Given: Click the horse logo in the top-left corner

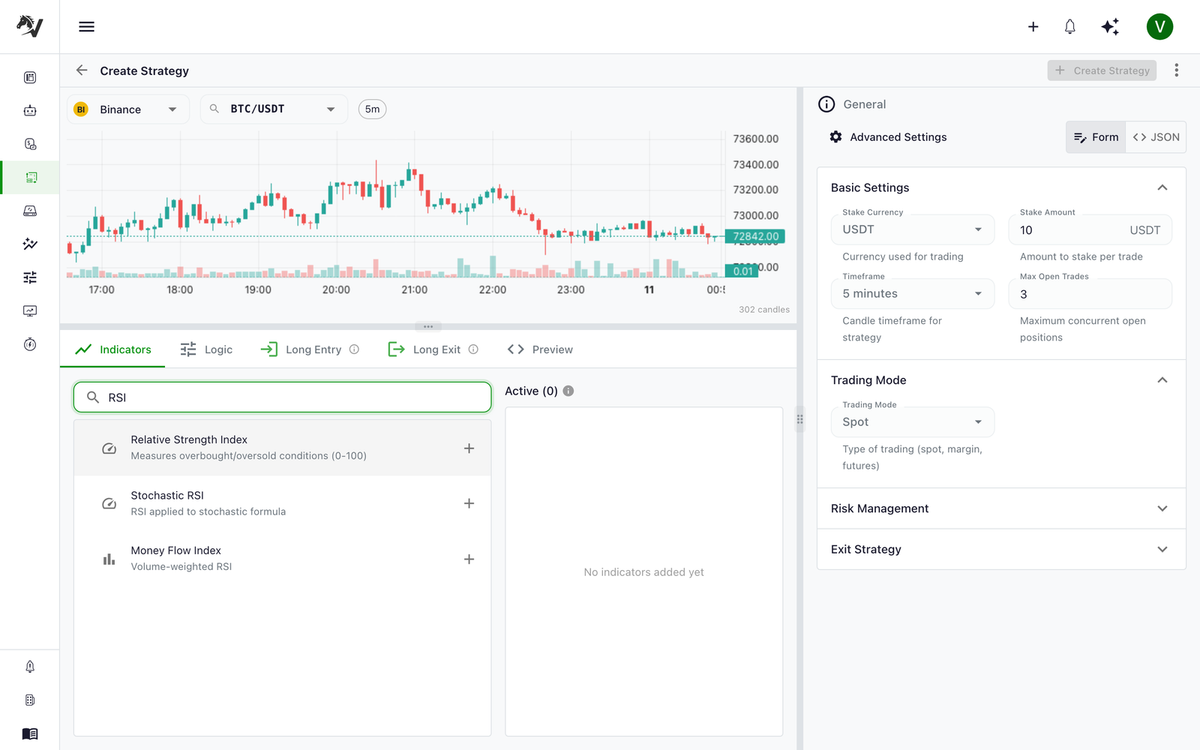Looking at the screenshot, I should (x=30, y=27).
